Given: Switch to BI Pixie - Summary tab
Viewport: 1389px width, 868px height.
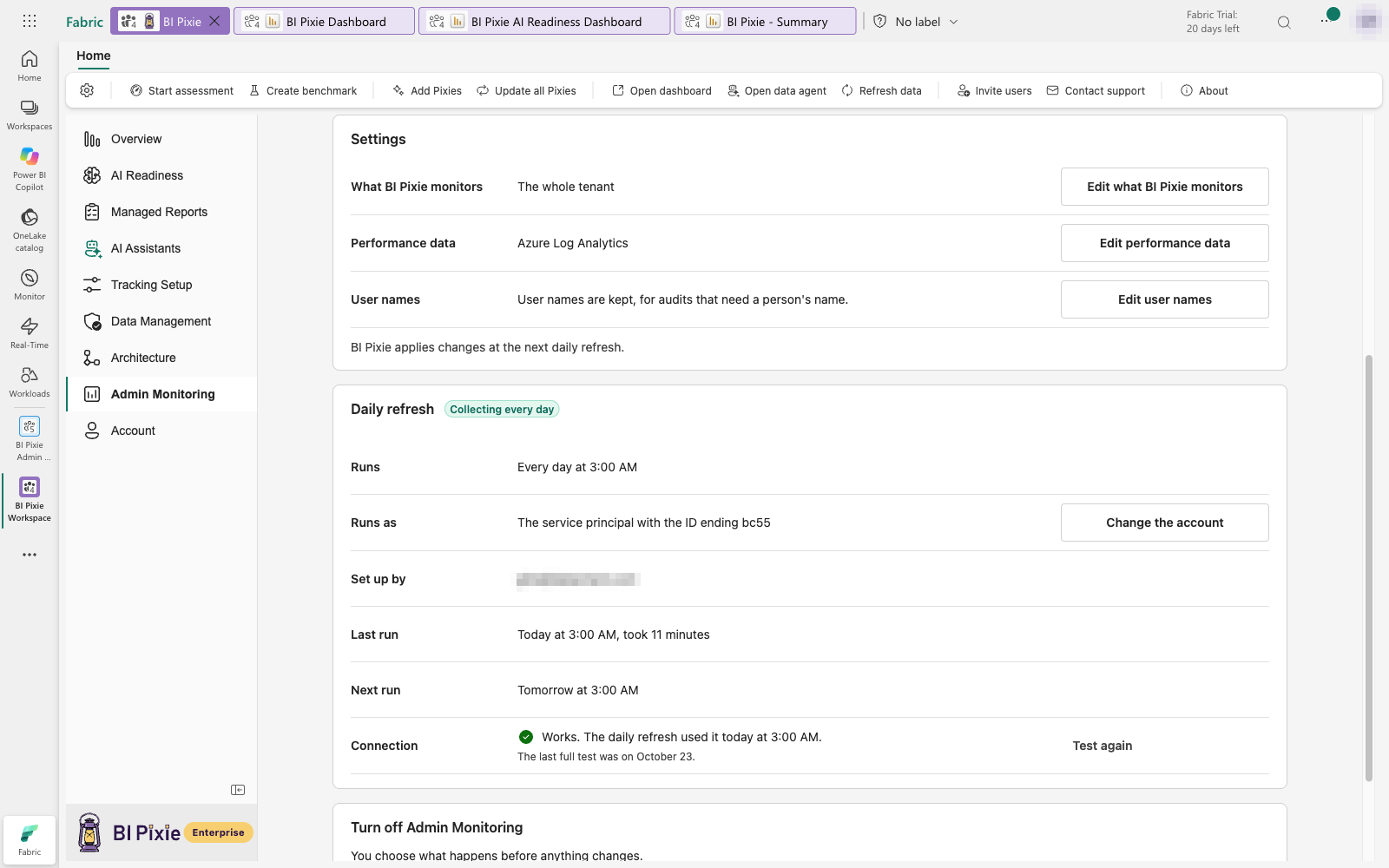Looking at the screenshot, I should click(x=765, y=22).
